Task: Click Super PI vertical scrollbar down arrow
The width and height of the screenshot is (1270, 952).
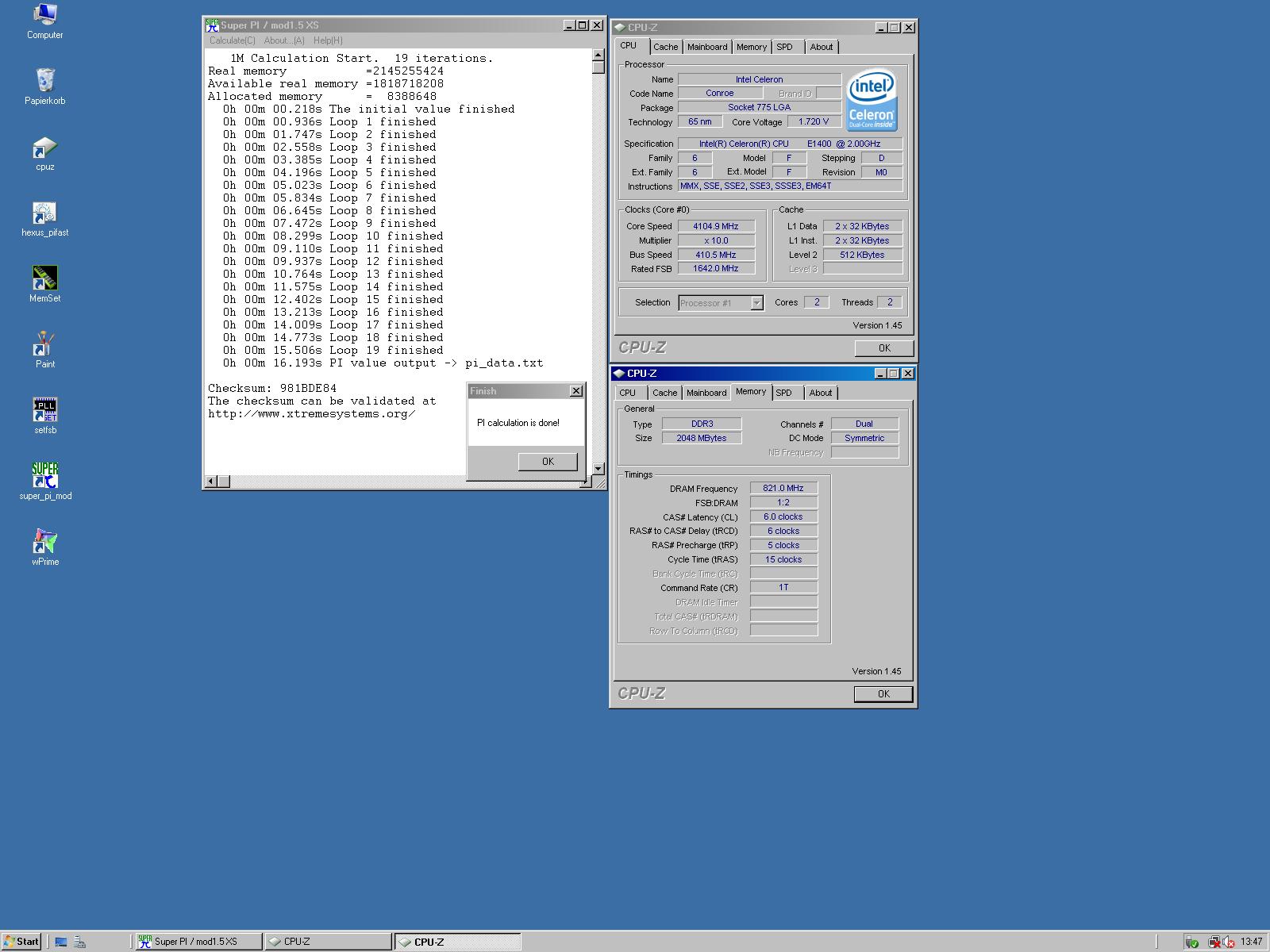Action: (598, 469)
